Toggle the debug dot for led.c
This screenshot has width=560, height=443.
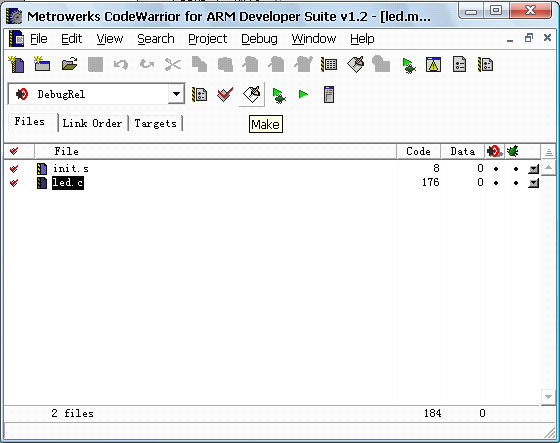click(516, 183)
